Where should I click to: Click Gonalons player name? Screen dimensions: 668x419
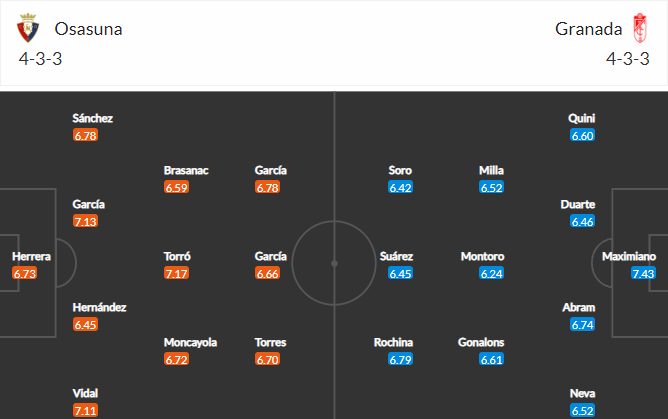click(x=481, y=342)
